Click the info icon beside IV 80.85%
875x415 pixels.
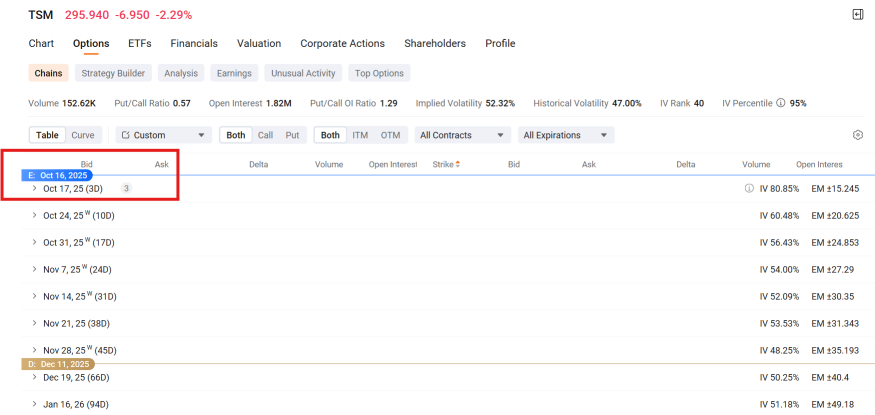pos(749,188)
